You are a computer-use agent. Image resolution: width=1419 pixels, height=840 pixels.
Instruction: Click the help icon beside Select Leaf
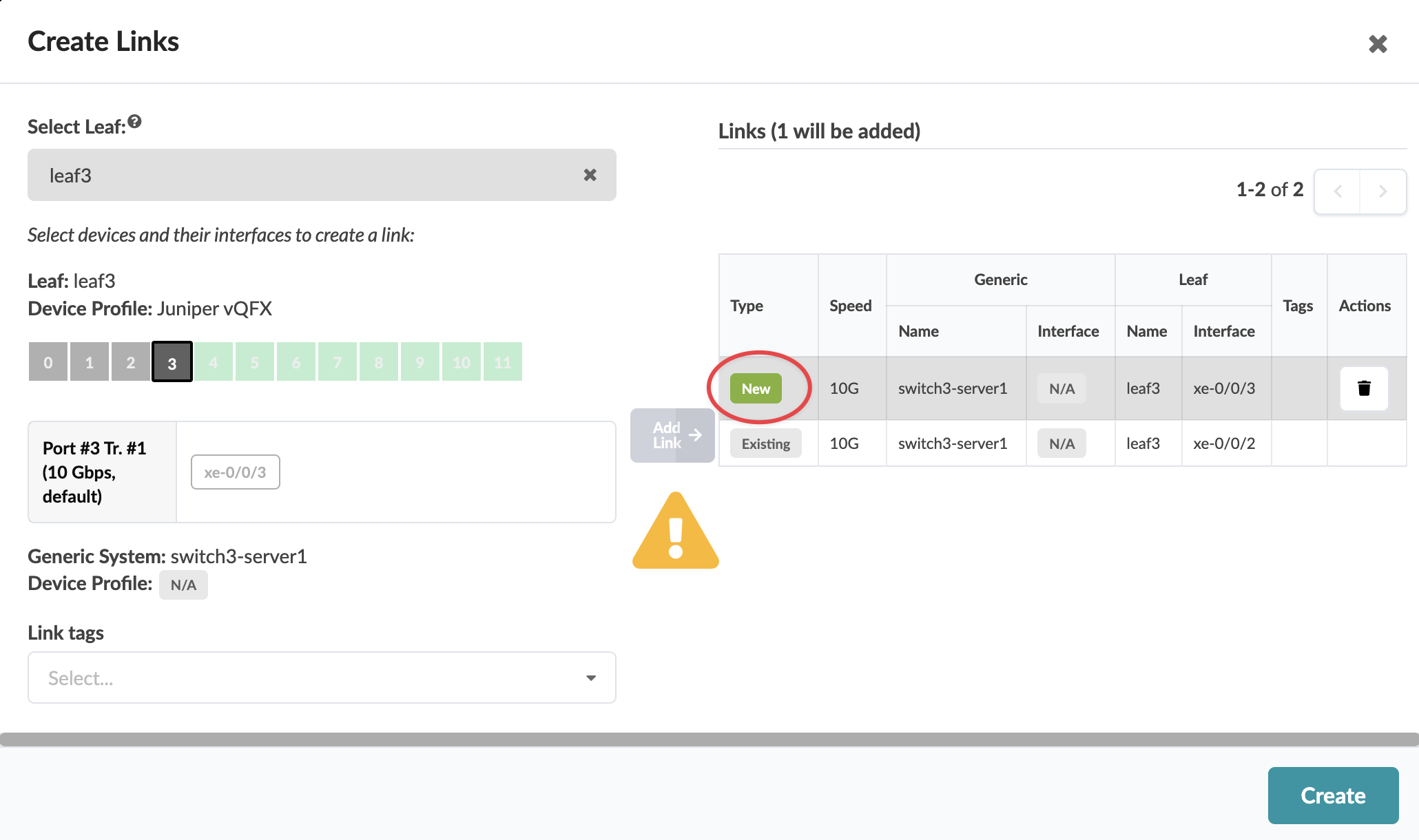(134, 122)
